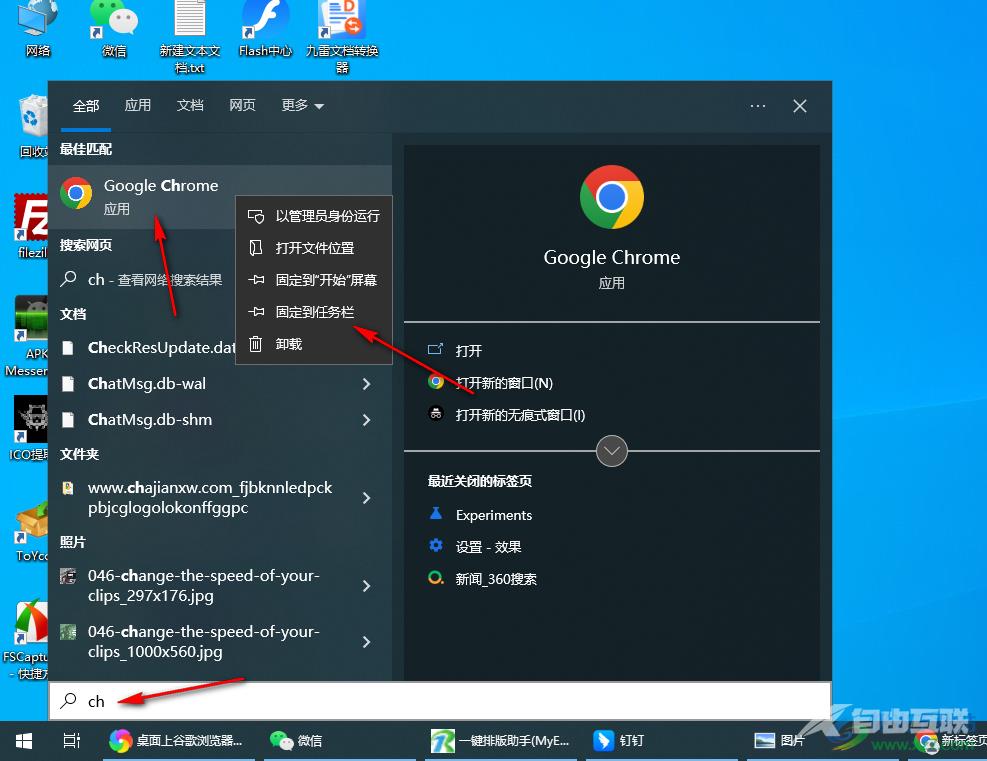Viewport: 987px width, 761px height.
Task: Expand the More dropdown filter
Action: tap(302, 105)
